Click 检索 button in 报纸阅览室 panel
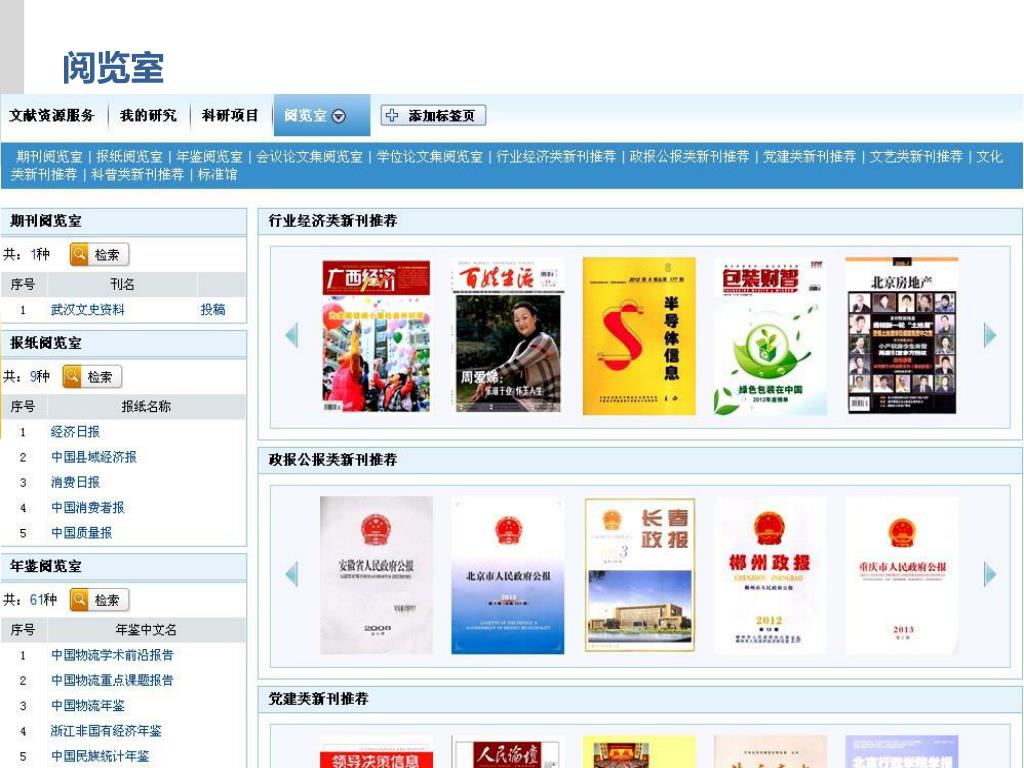Image resolution: width=1024 pixels, height=768 pixels. (92, 377)
